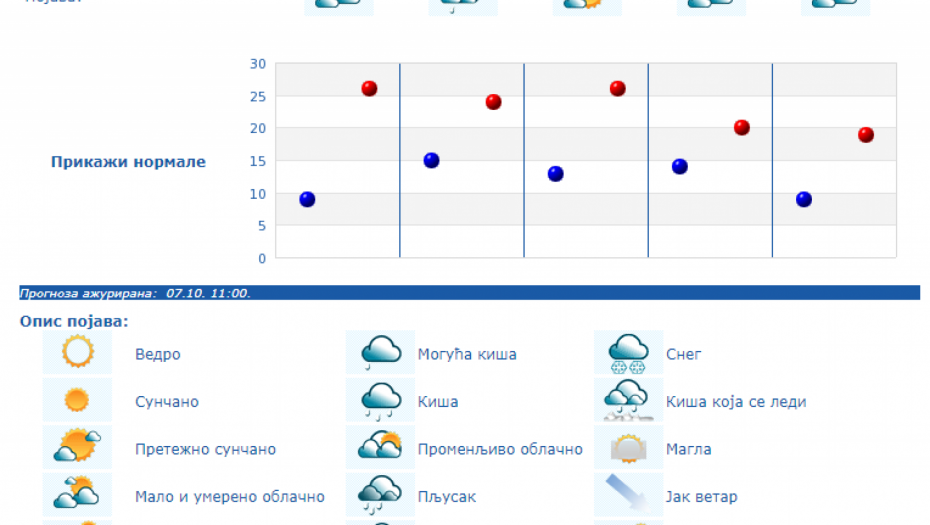Select the Мало и умерено облачно icon

point(77,495)
